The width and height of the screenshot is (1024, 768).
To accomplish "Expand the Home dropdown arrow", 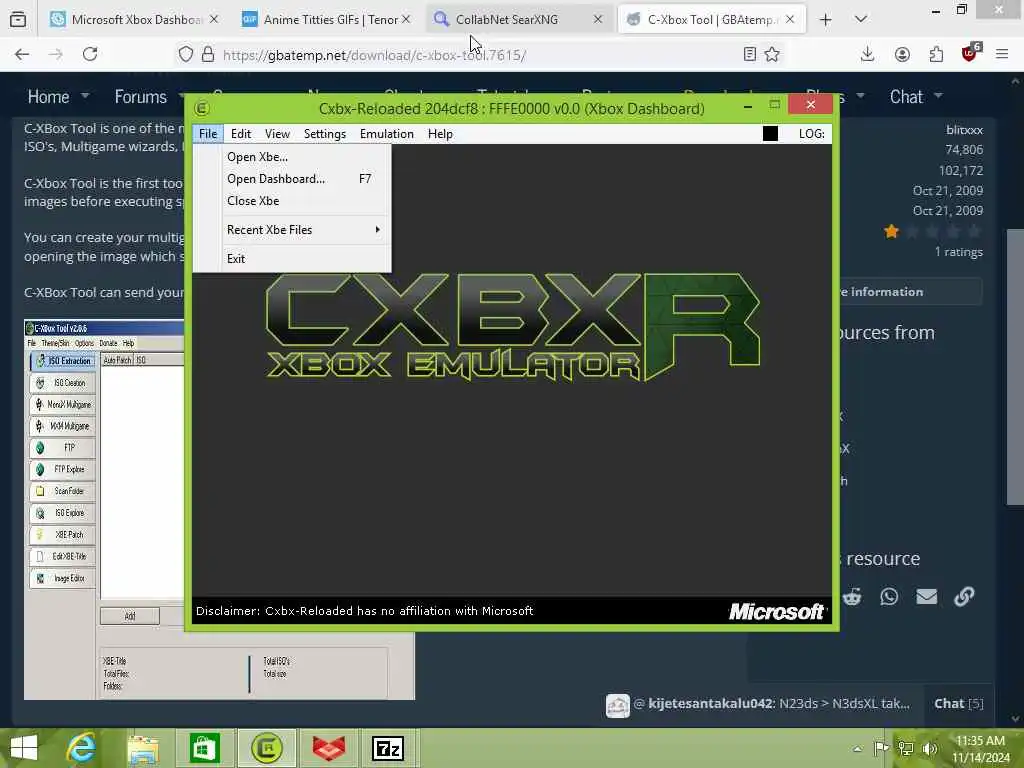I will (x=85, y=96).
